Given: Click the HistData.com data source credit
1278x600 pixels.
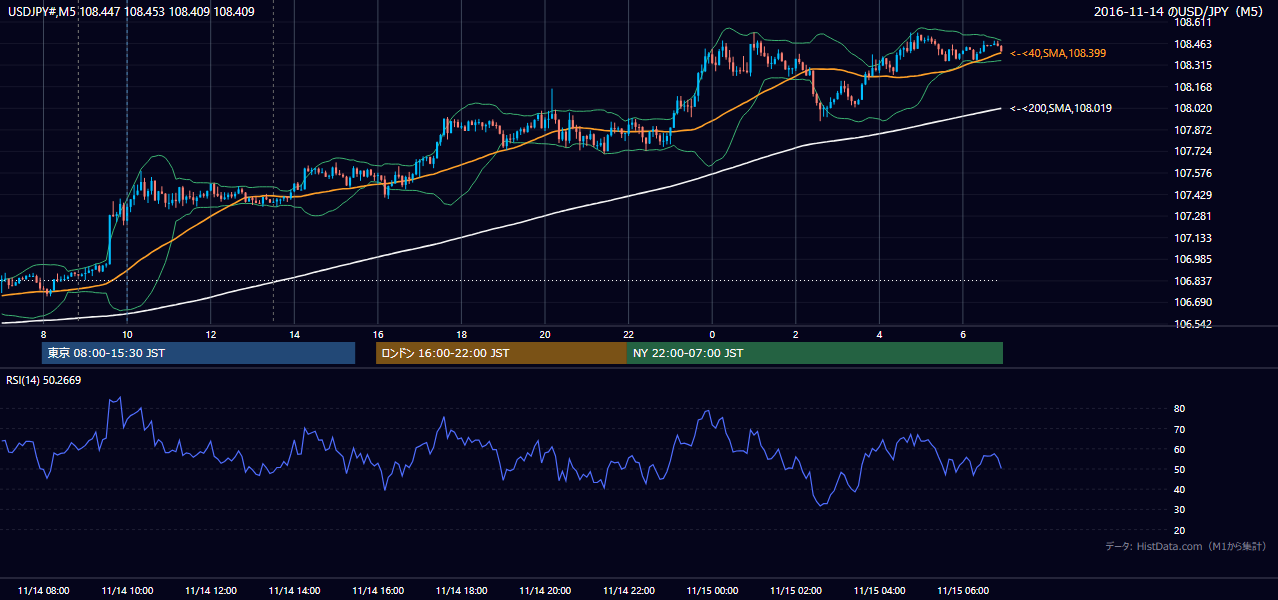Looking at the screenshot, I should click(1186, 546).
